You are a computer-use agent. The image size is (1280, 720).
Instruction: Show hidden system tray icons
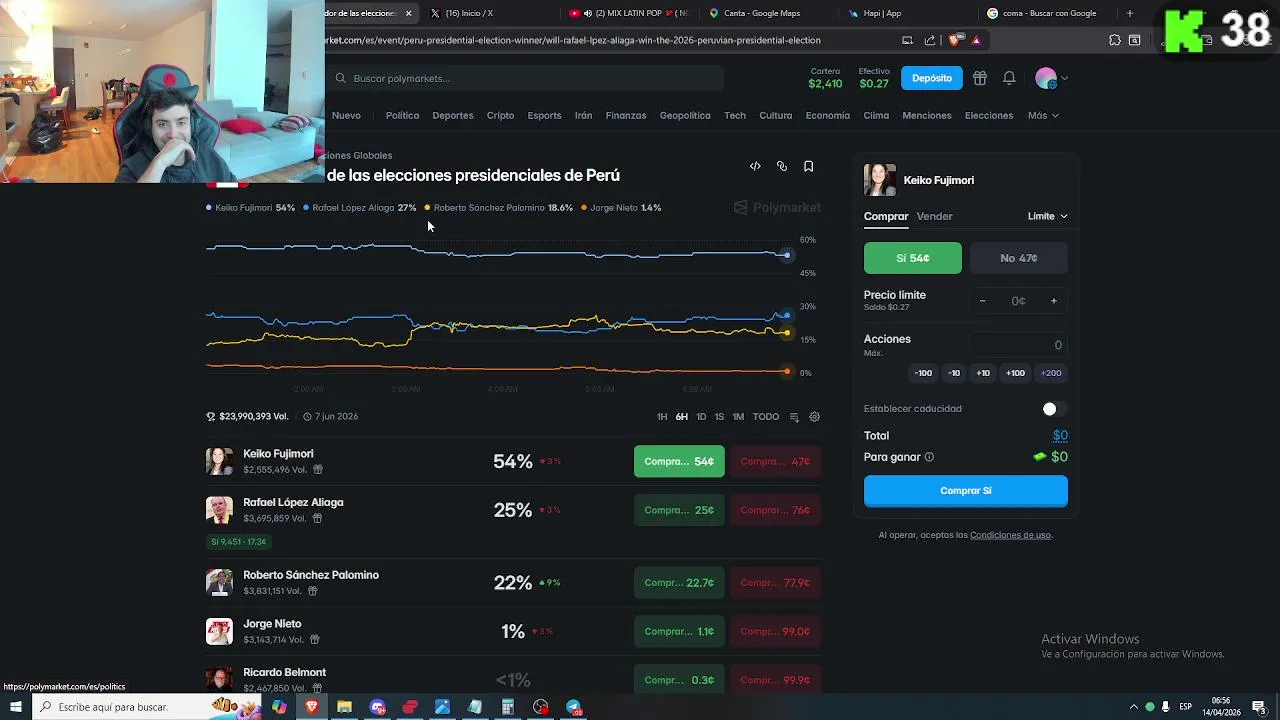(1134, 707)
